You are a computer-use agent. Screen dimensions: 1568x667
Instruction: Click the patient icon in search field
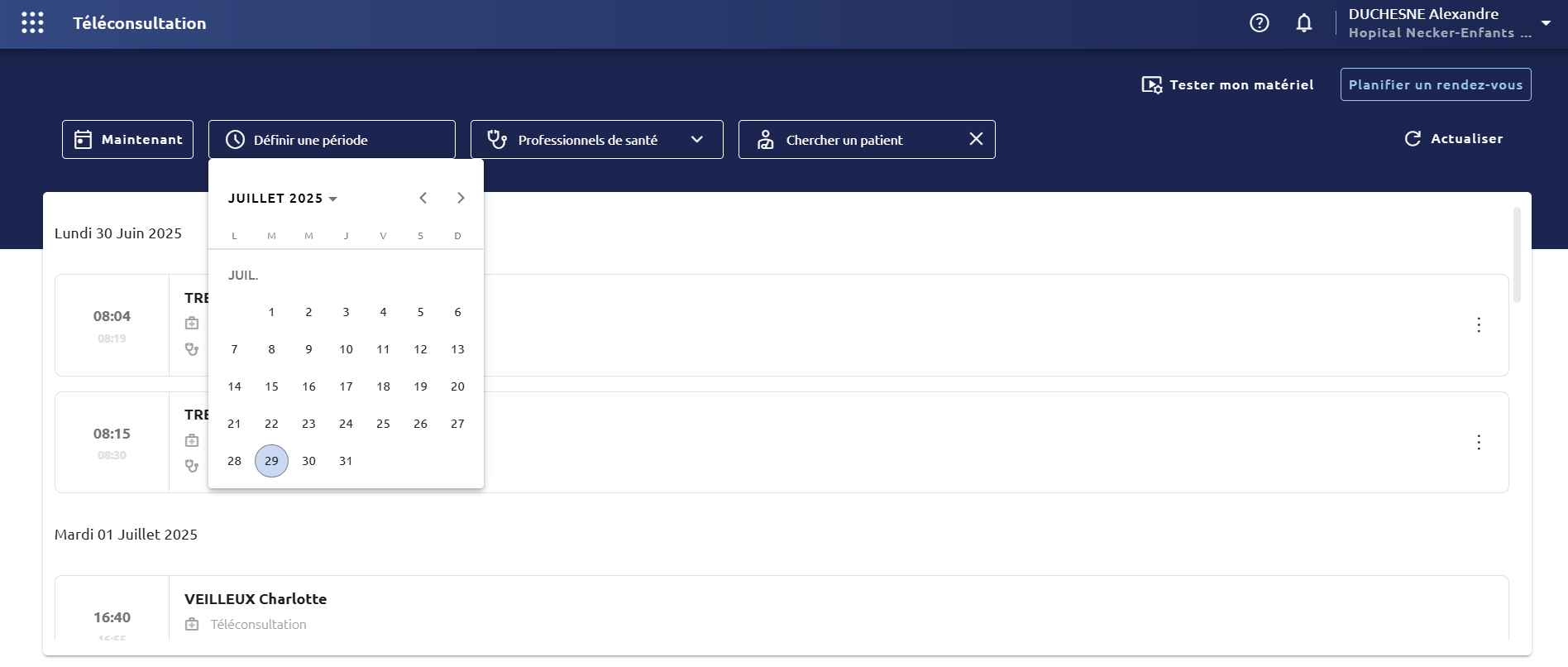coord(766,139)
